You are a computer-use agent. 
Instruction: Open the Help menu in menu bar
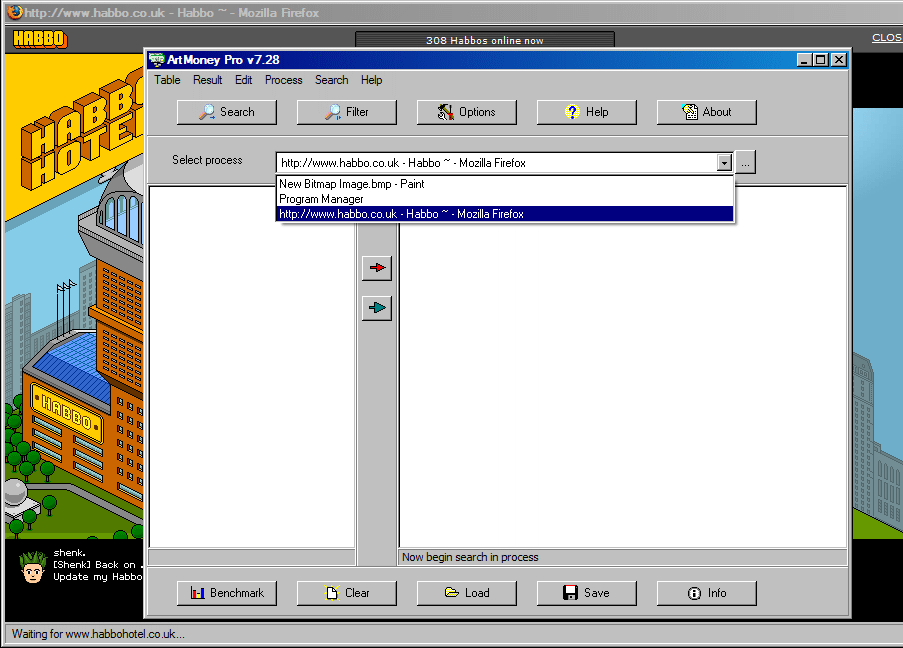click(371, 80)
